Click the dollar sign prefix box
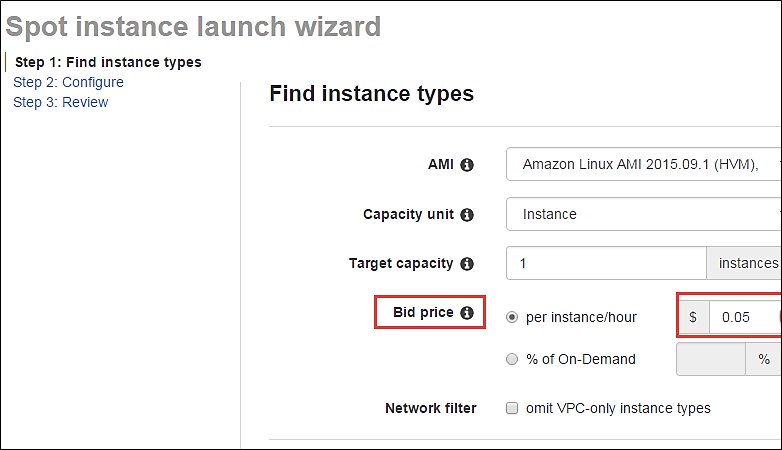 click(x=693, y=317)
